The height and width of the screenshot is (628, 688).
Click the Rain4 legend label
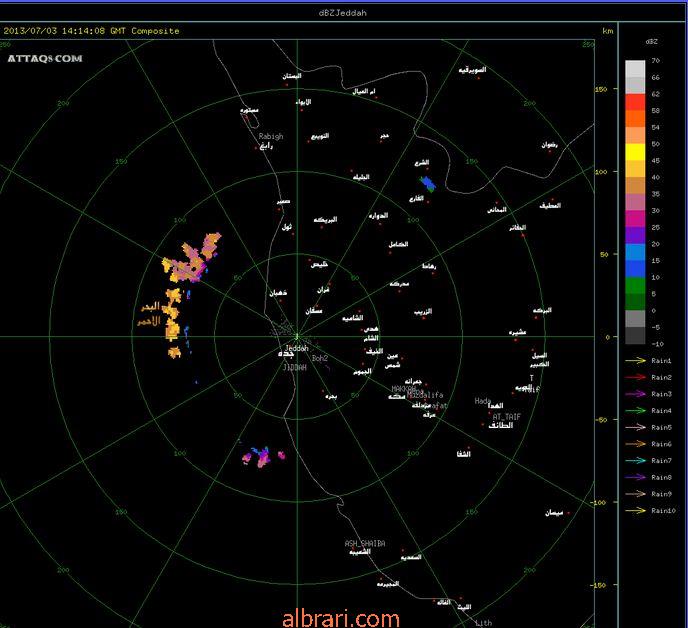[x=661, y=411]
